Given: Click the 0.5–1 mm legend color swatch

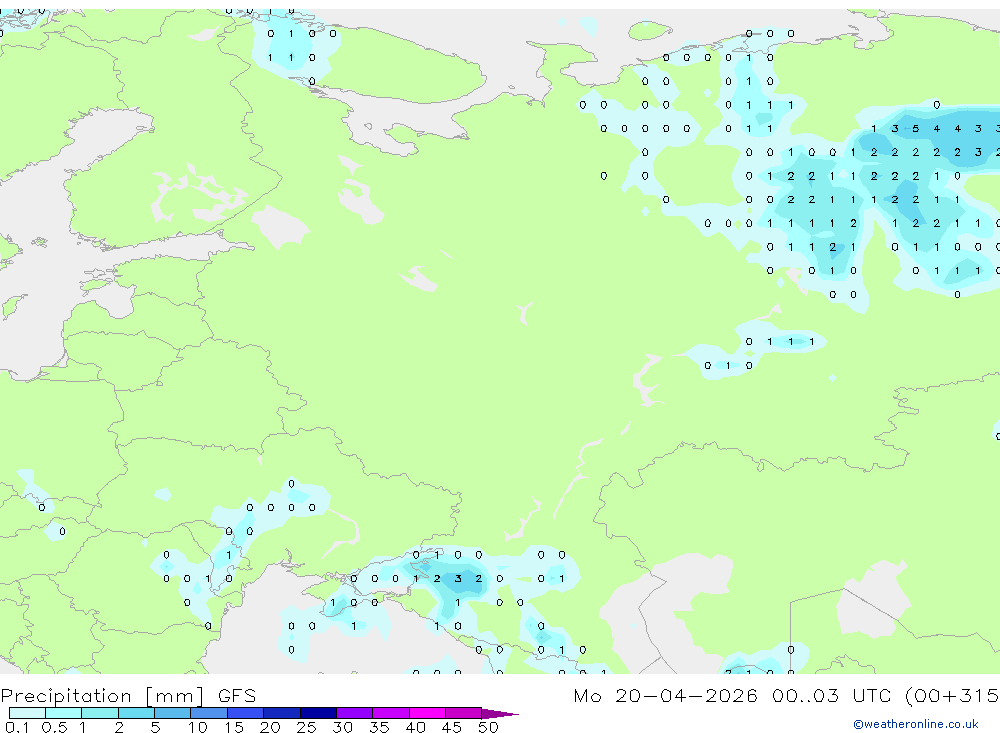Looking at the screenshot, I should point(64,713).
